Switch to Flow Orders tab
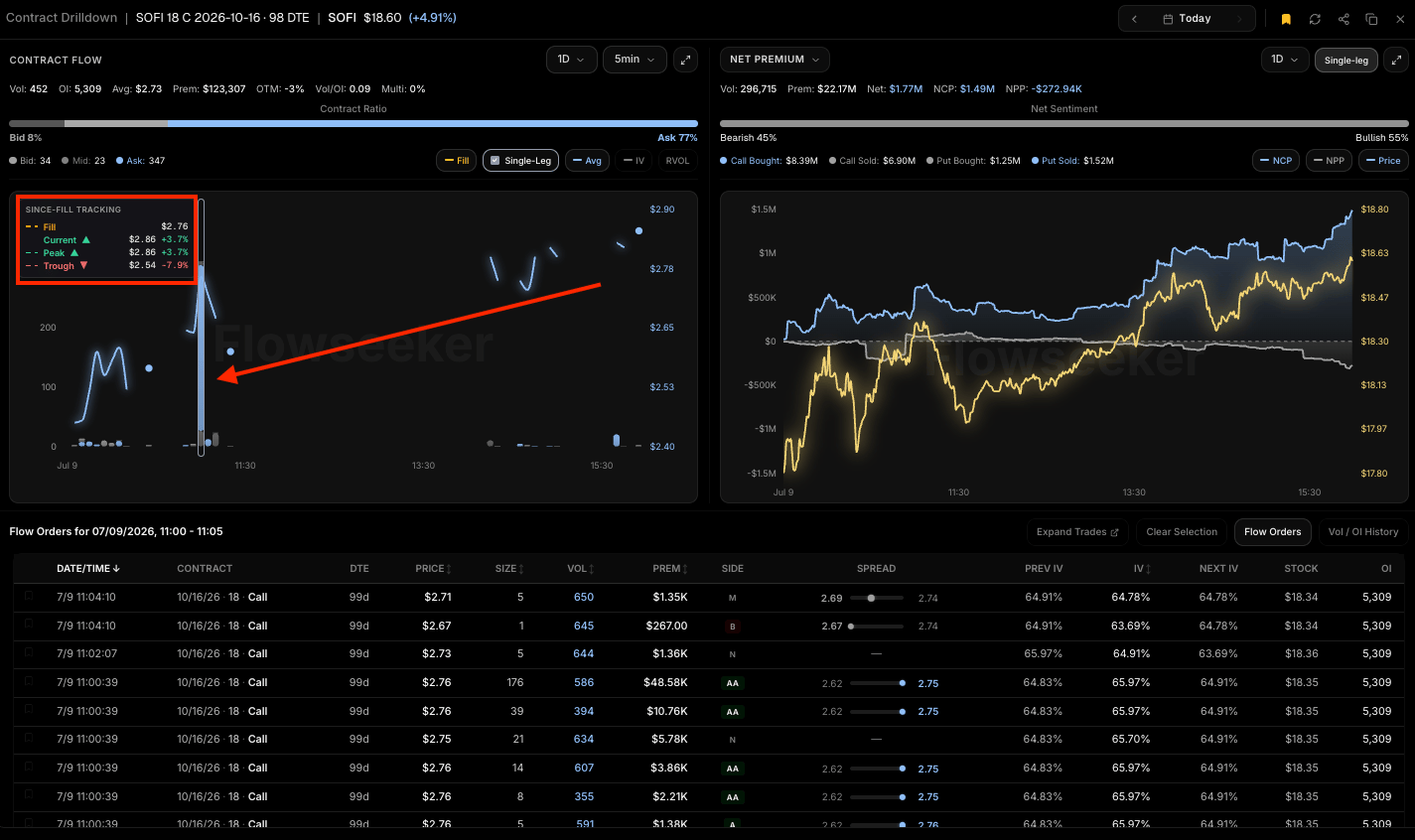The height and width of the screenshot is (840, 1415). [1272, 532]
